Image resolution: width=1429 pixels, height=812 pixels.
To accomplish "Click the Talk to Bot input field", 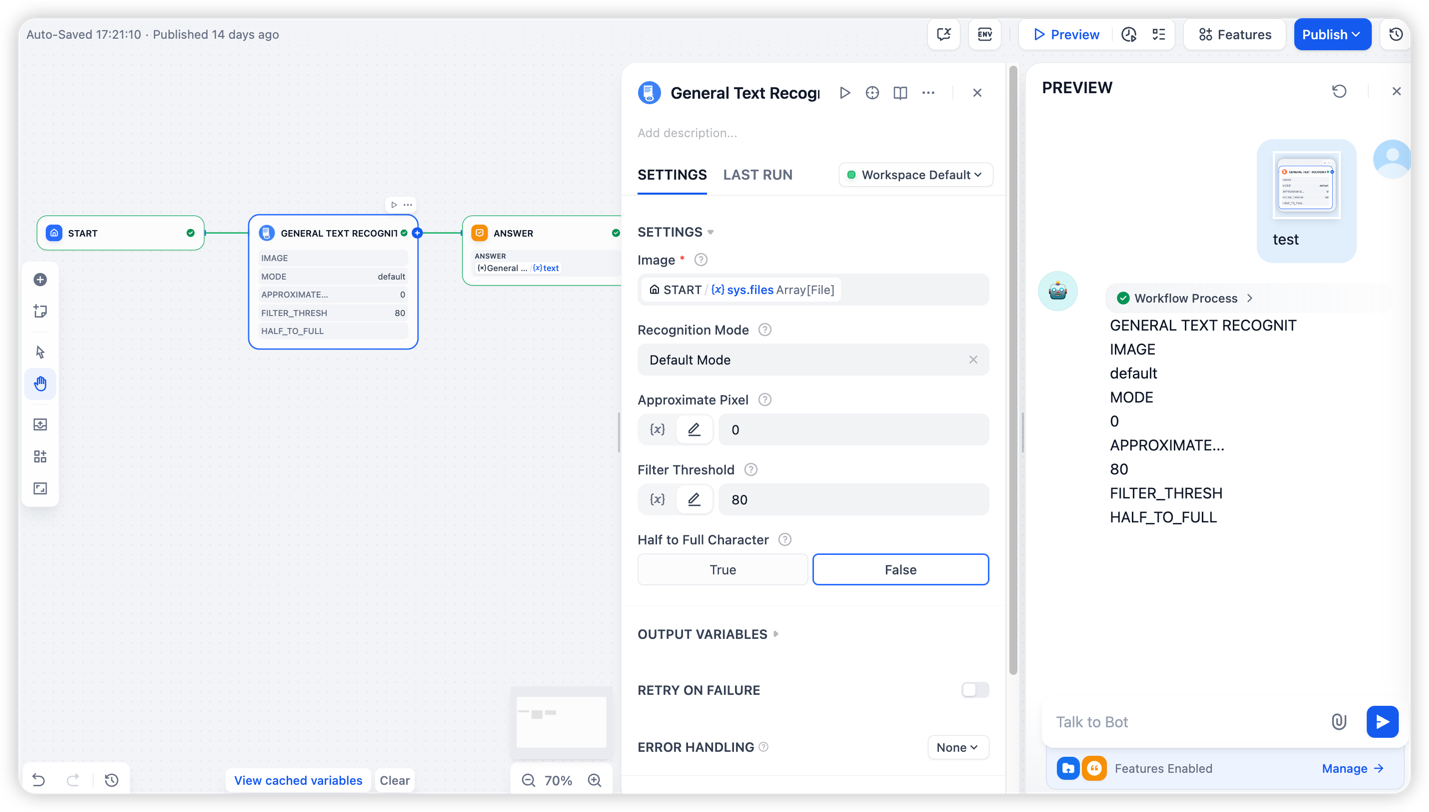I will 1185,722.
